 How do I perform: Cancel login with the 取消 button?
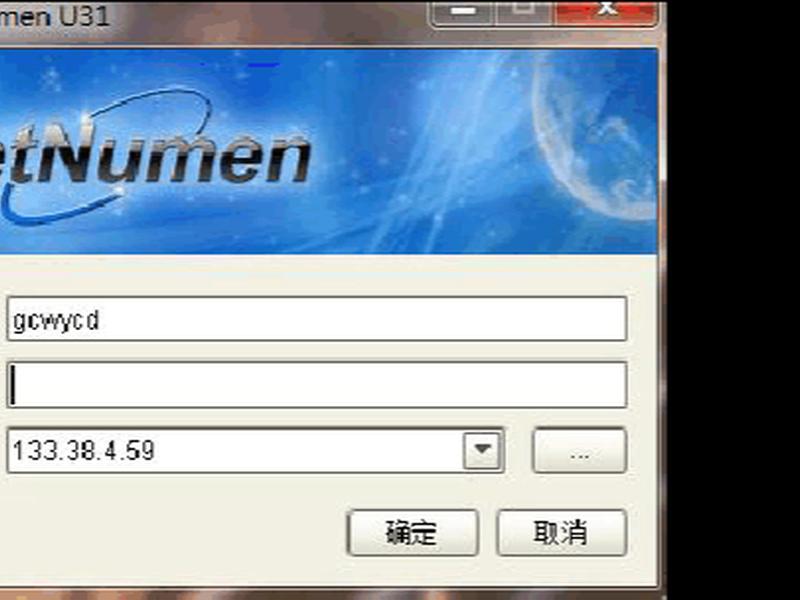coord(561,532)
